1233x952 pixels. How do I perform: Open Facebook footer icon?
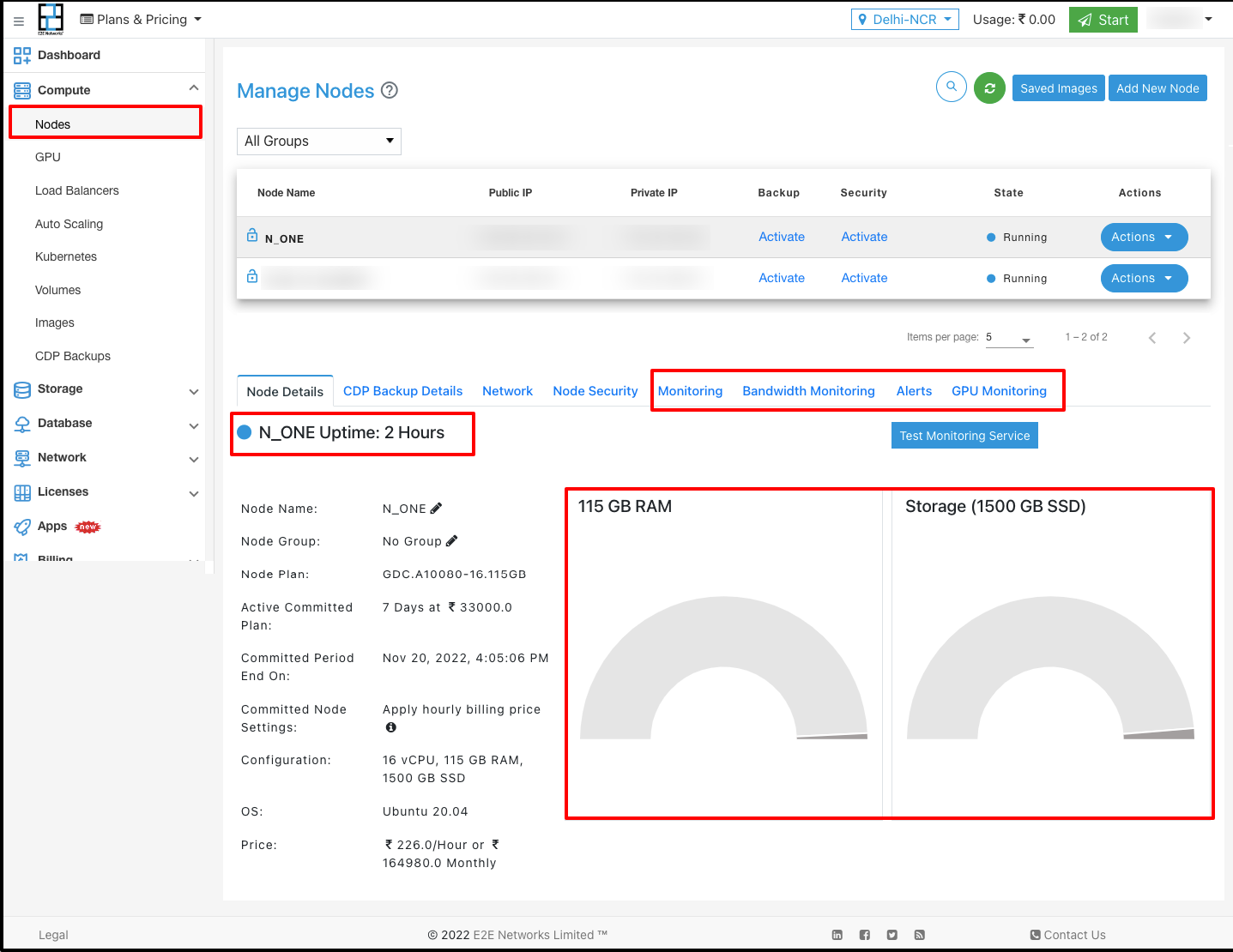[x=865, y=935]
